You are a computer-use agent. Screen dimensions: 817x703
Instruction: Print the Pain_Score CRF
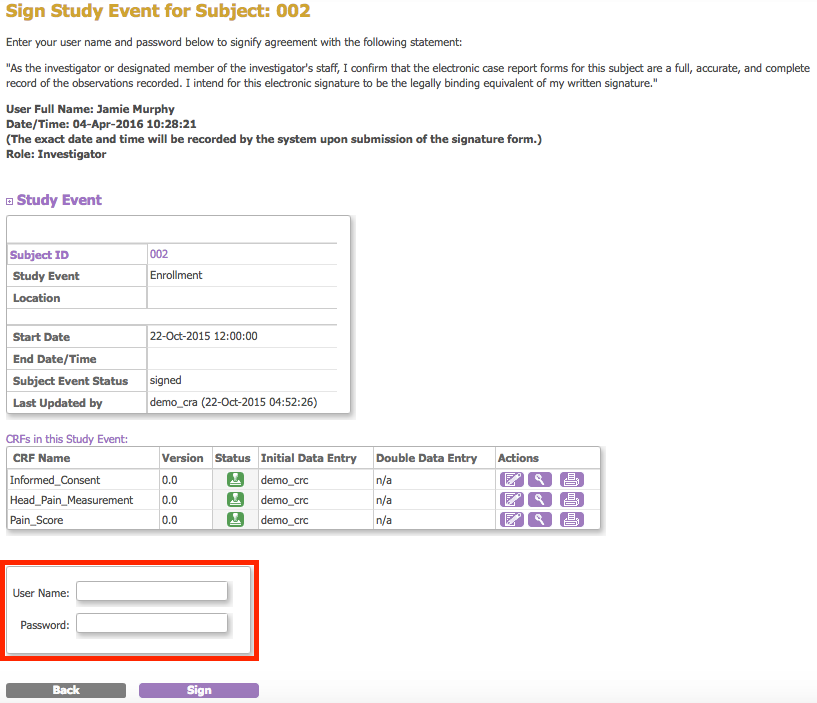[571, 519]
